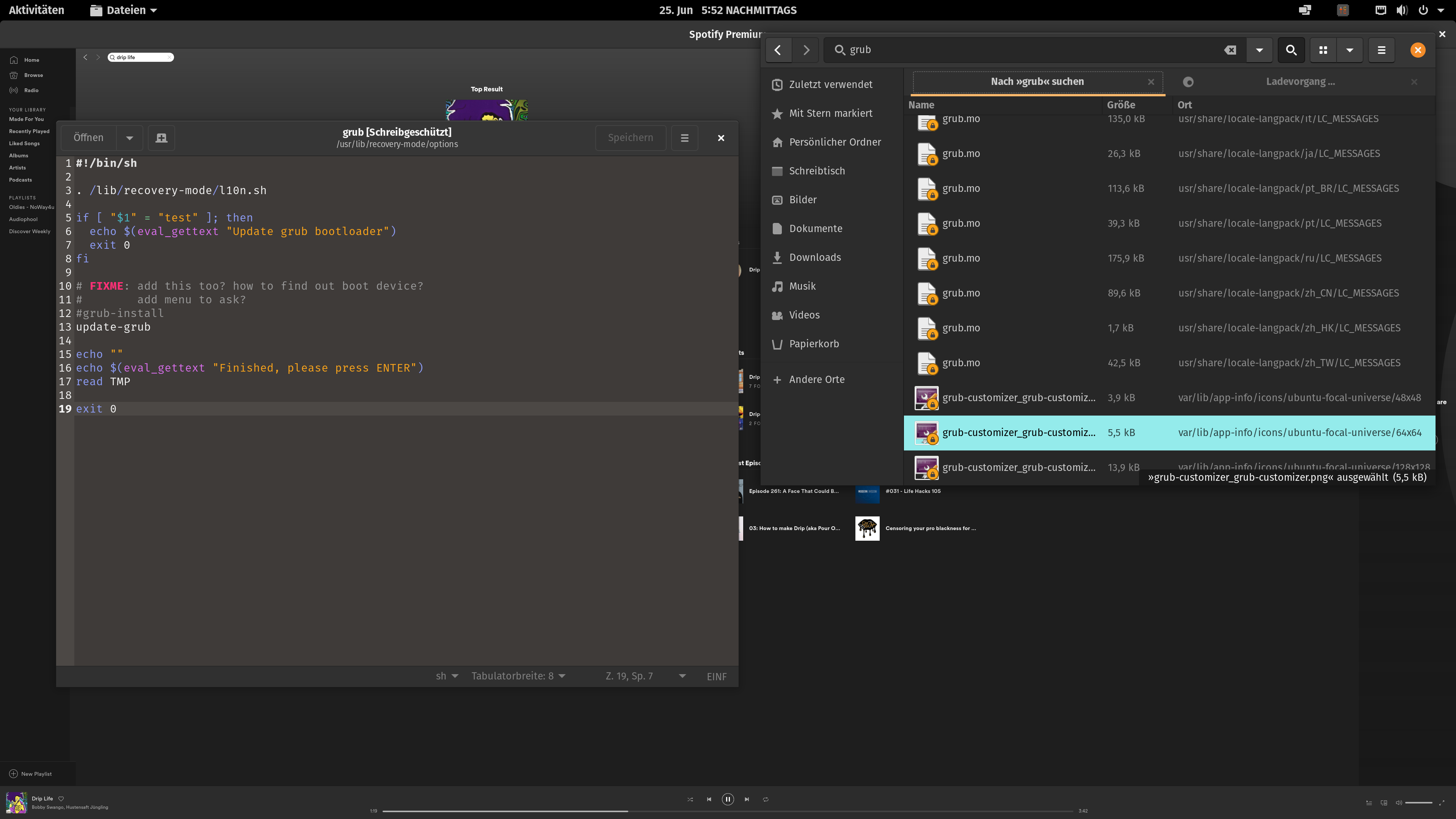Expand the Öffnen recent files dropdown
The image size is (1456, 819).
click(x=129, y=138)
